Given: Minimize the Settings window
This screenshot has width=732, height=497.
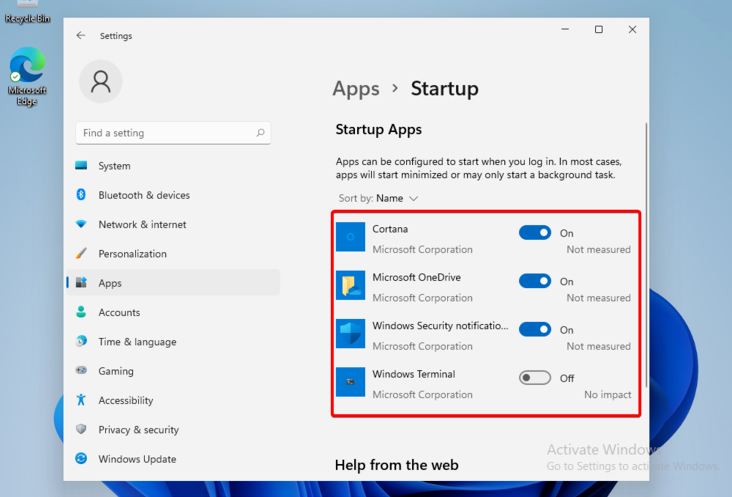Looking at the screenshot, I should click(565, 29).
